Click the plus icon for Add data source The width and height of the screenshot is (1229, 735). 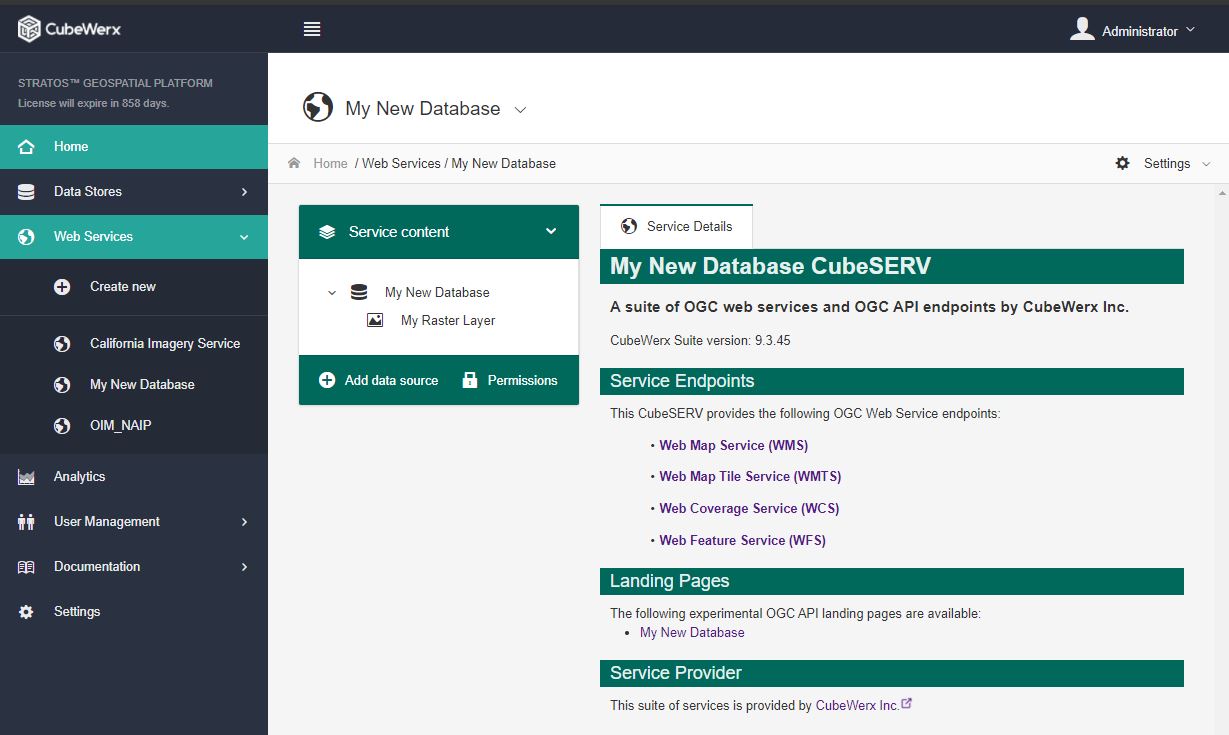[327, 380]
